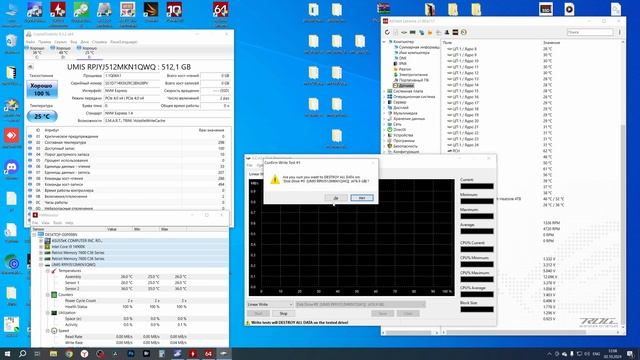Click the AIDA64 search input field

pyautogui.click(x=590, y=32)
